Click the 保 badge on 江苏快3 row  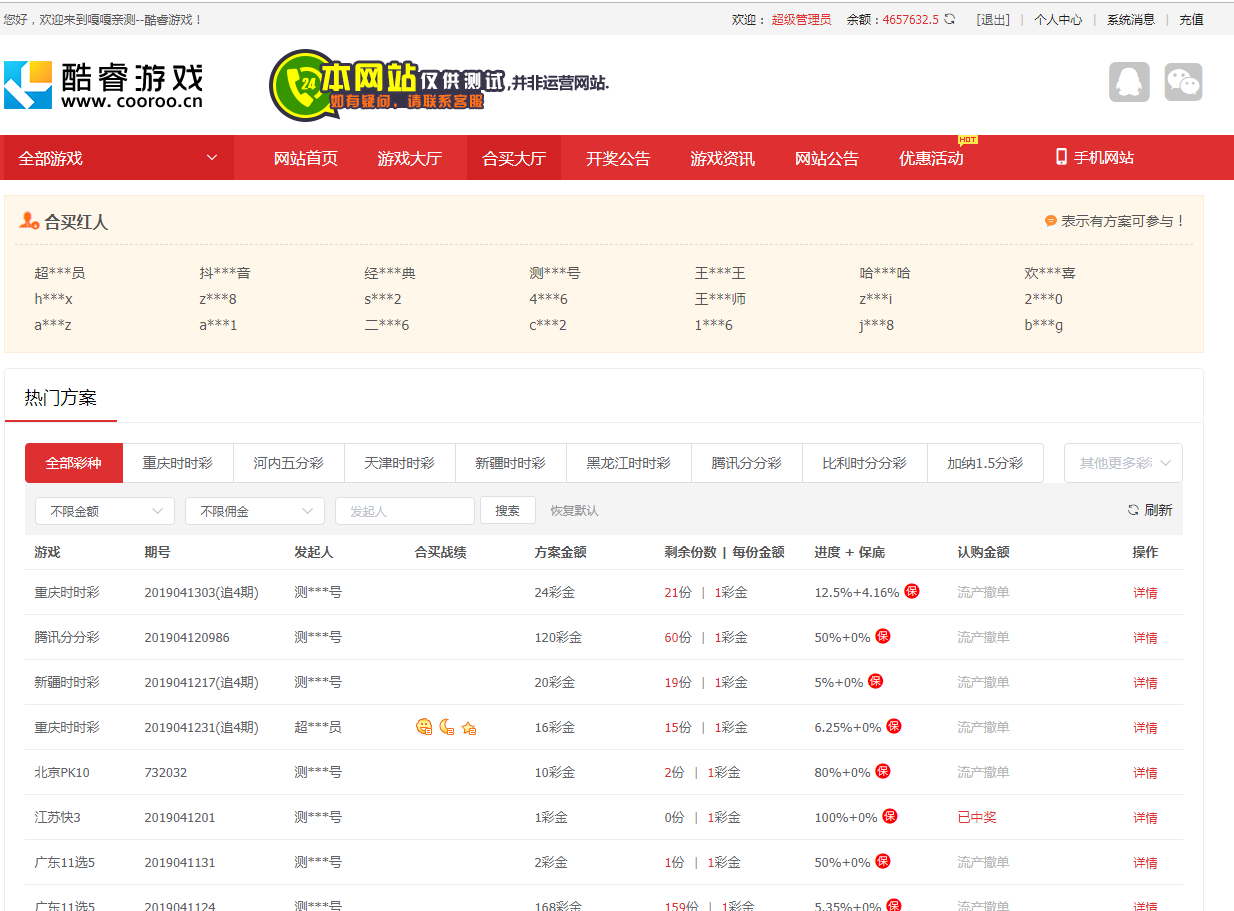pos(889,816)
